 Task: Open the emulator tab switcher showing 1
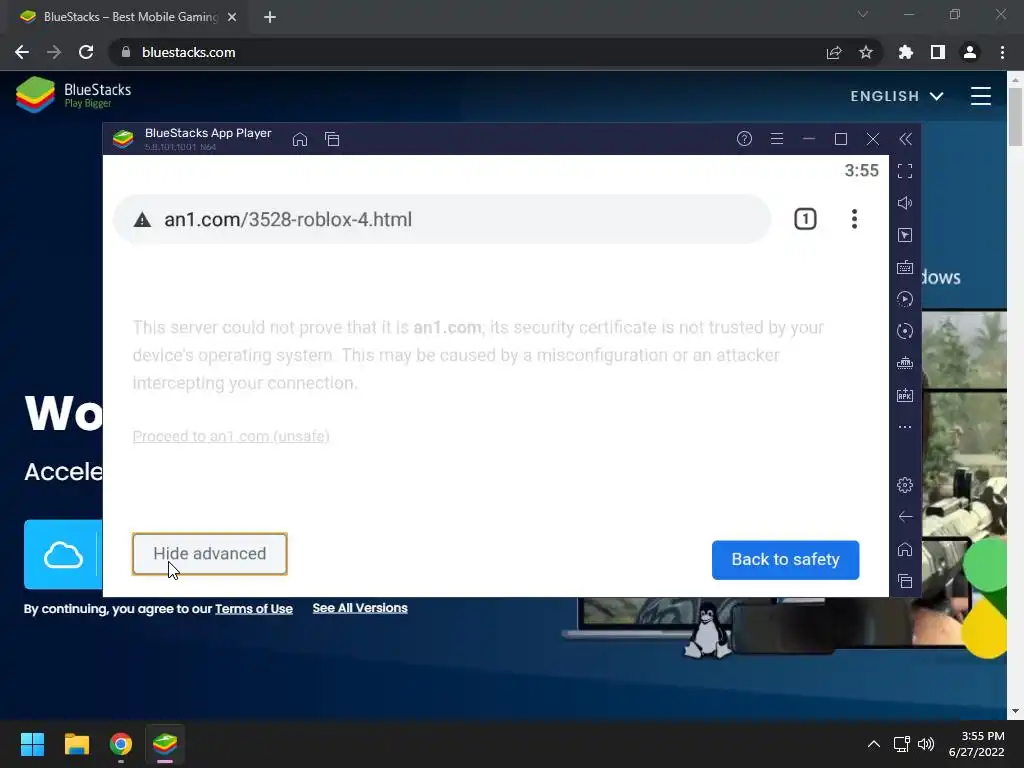805,219
